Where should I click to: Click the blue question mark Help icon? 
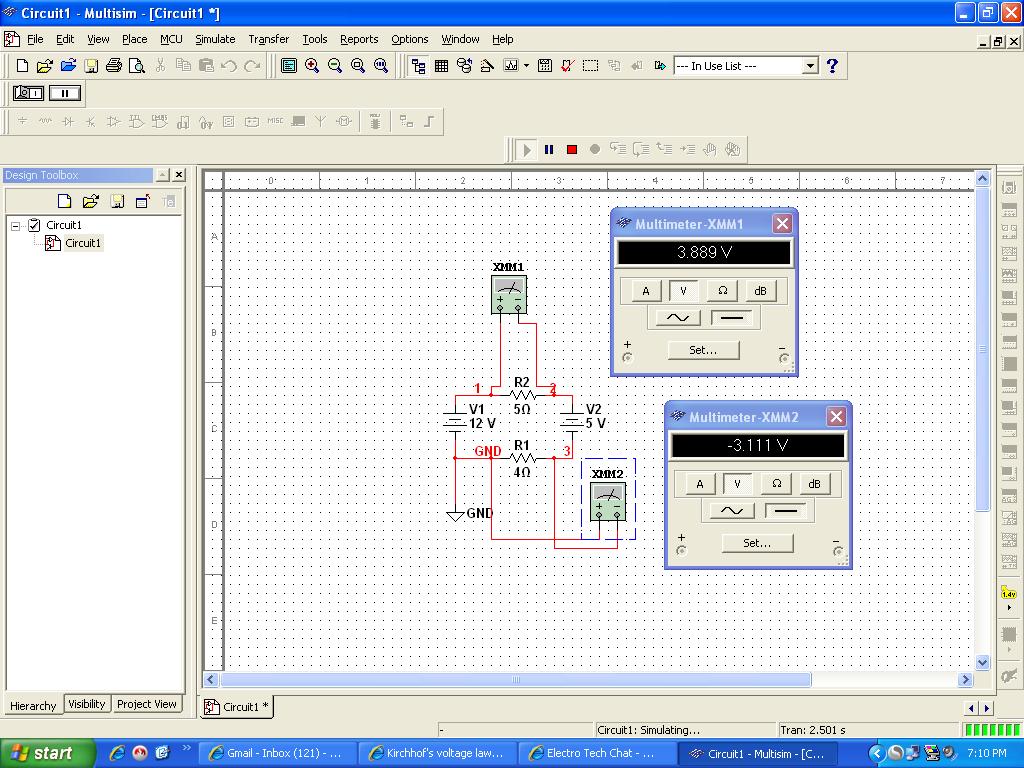[x=832, y=65]
